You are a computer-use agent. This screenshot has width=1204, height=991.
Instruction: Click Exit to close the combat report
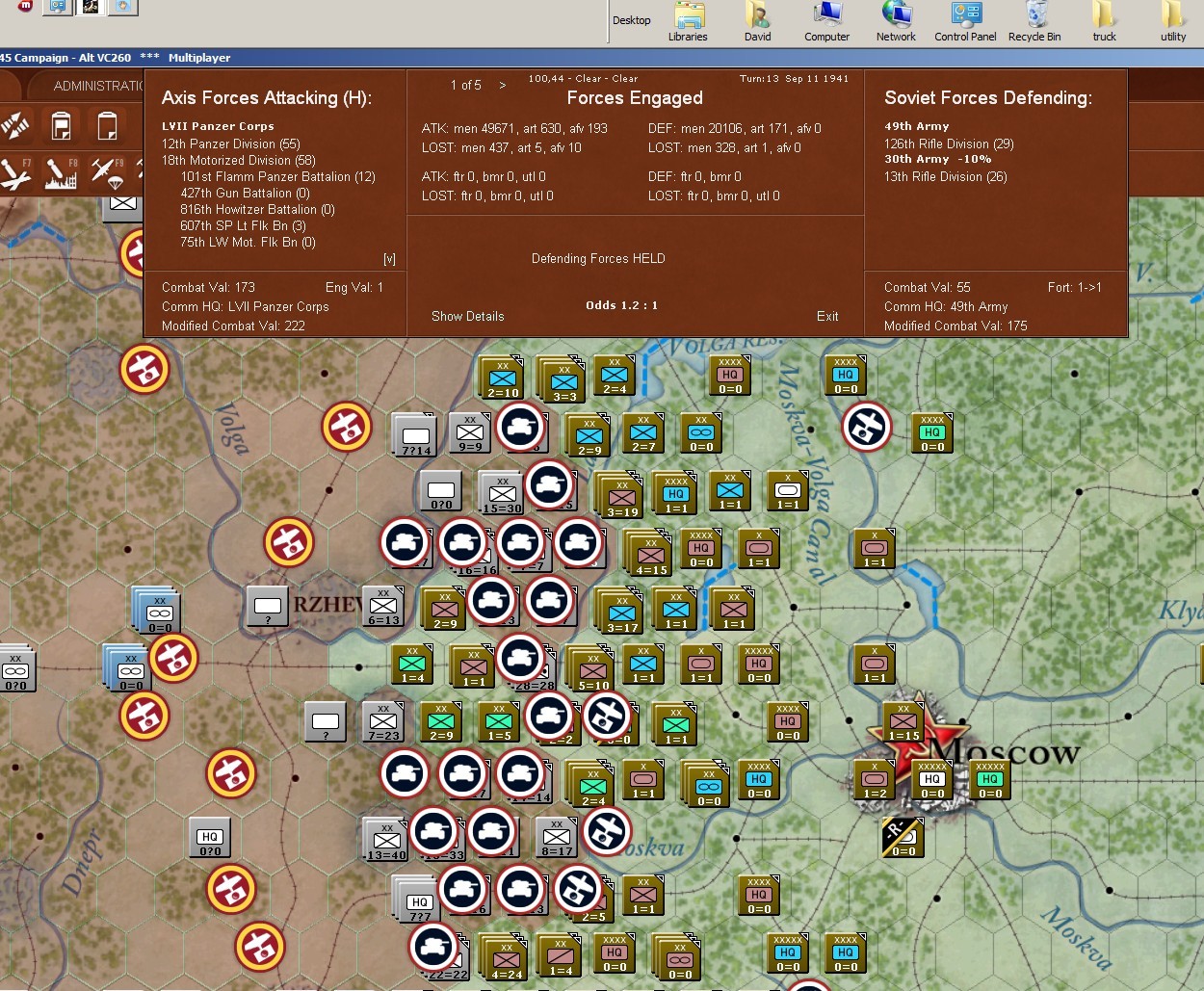click(827, 316)
